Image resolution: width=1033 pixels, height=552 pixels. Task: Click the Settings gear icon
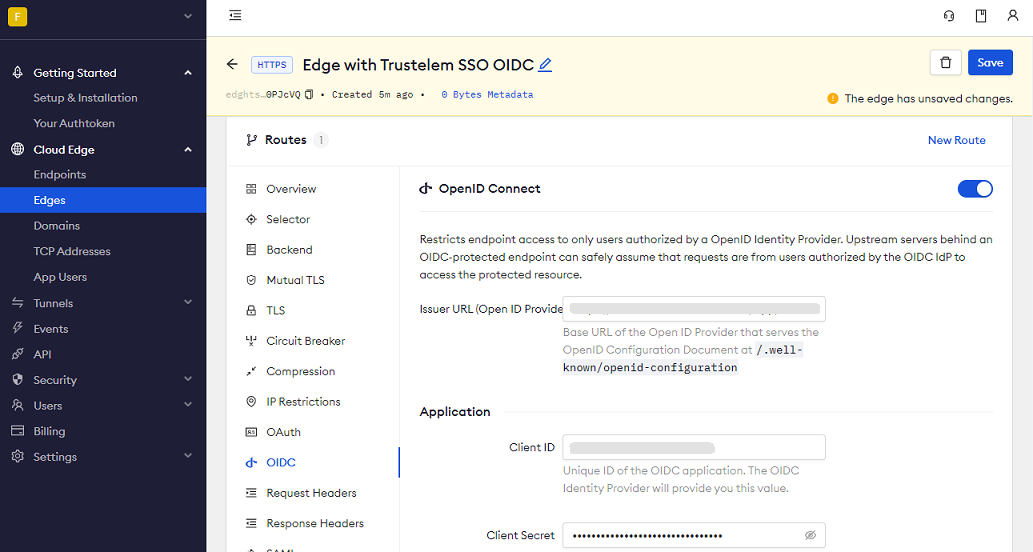click(x=18, y=456)
